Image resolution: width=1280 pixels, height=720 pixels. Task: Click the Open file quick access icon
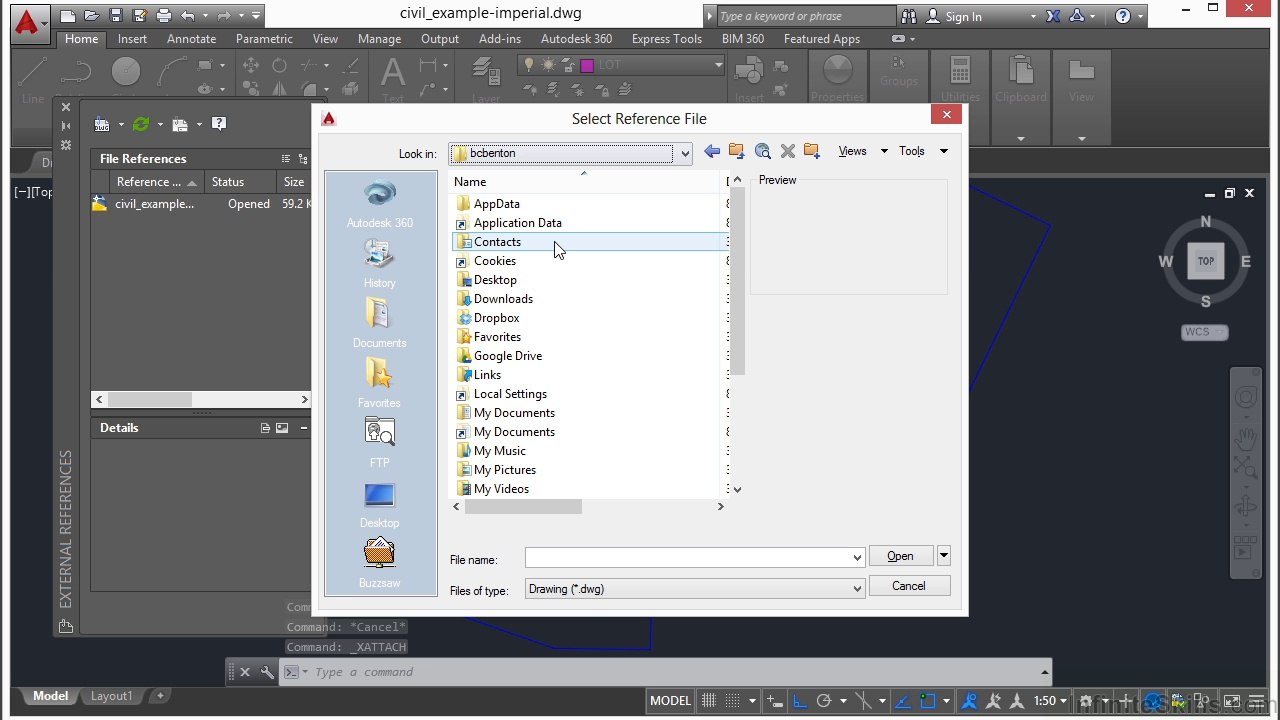(93, 16)
